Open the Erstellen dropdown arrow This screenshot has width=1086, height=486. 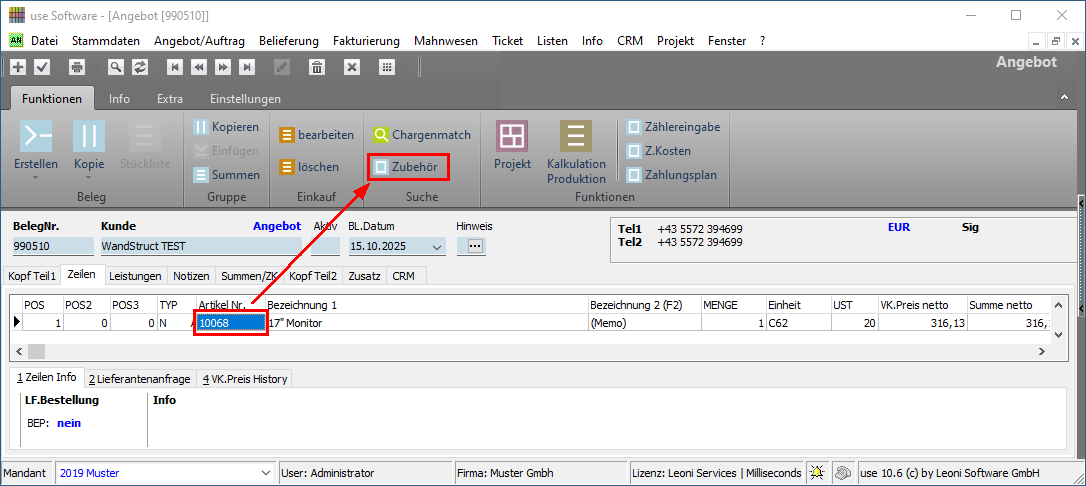pos(36,178)
